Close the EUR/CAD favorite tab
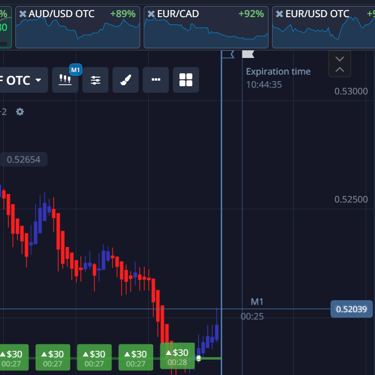Viewport: 375px width, 375px height. 151,14
